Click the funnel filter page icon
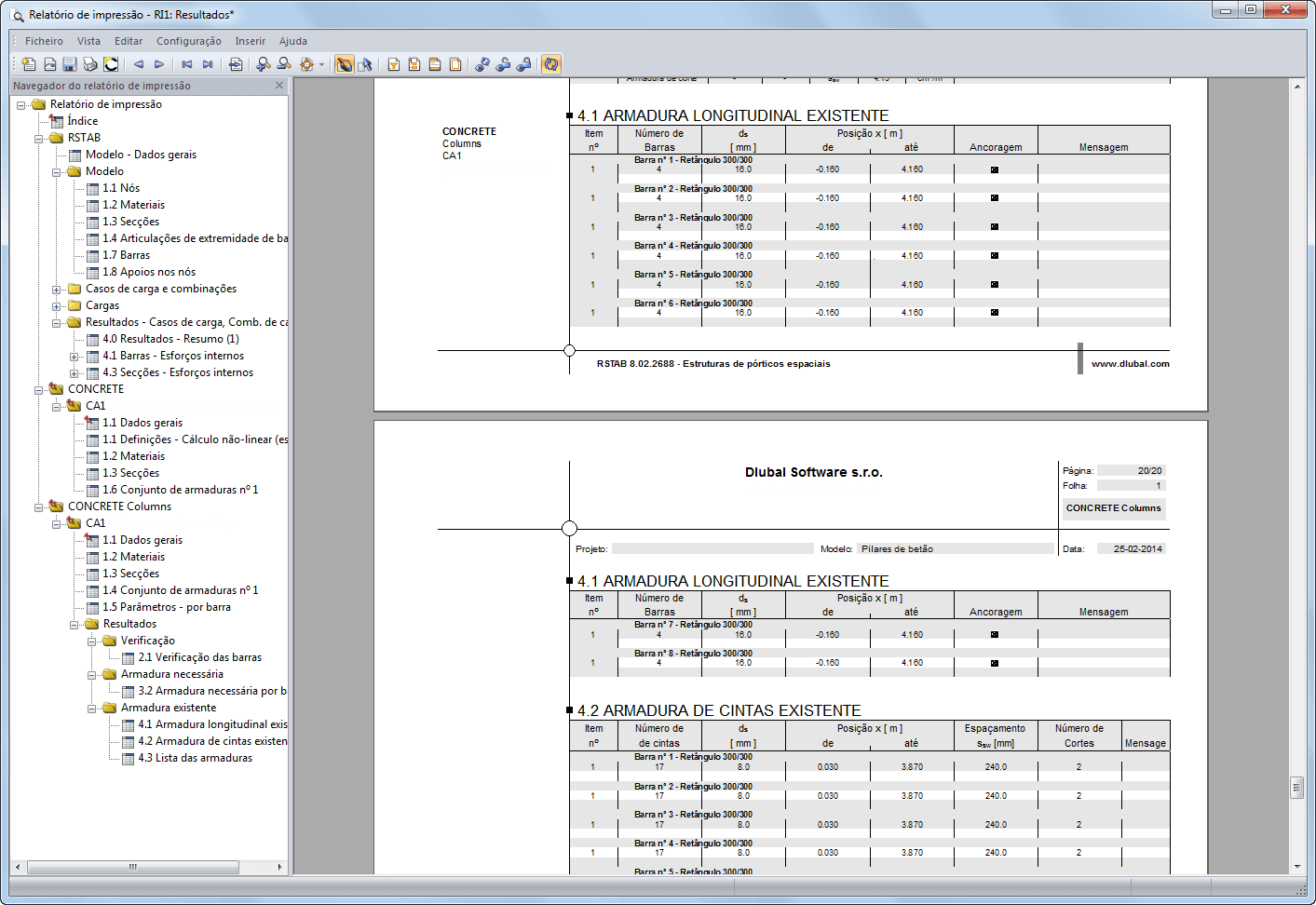 coord(394,64)
